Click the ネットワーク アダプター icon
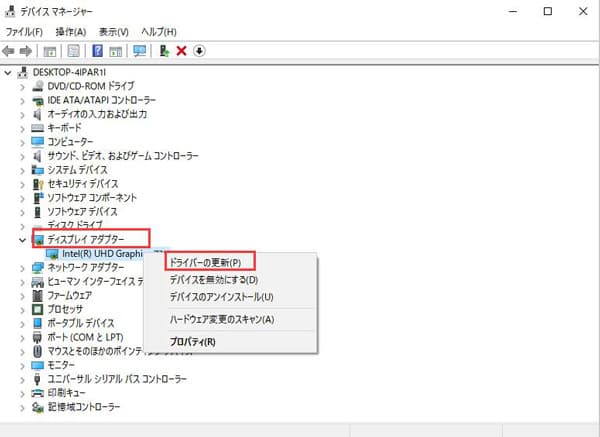This screenshot has height=437, width=600. click(x=38, y=267)
